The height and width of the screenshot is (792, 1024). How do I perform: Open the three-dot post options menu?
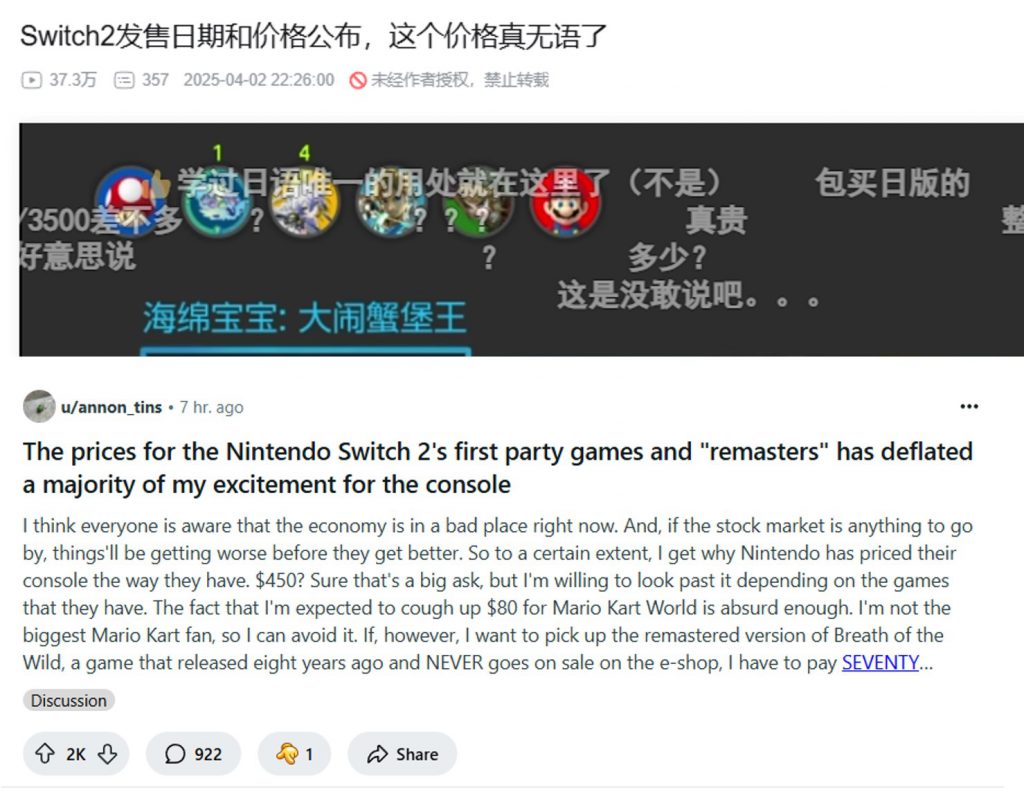coord(969,407)
